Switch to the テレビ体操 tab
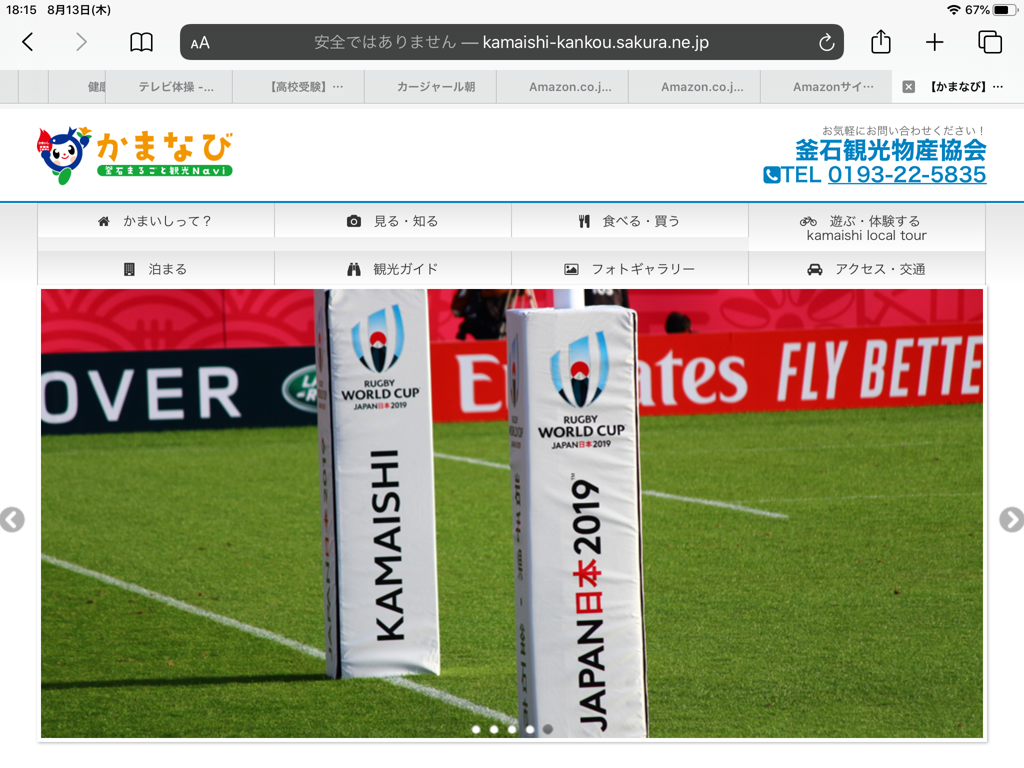1024x768 pixels. click(175, 87)
